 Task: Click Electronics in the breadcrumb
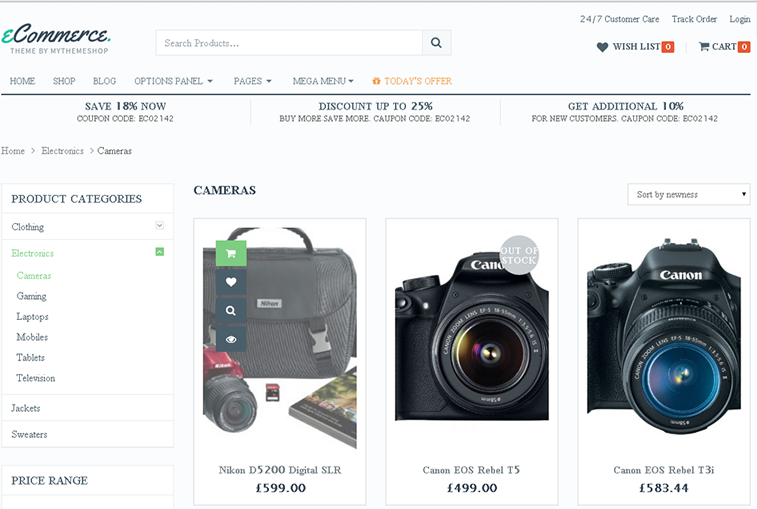[x=62, y=151]
